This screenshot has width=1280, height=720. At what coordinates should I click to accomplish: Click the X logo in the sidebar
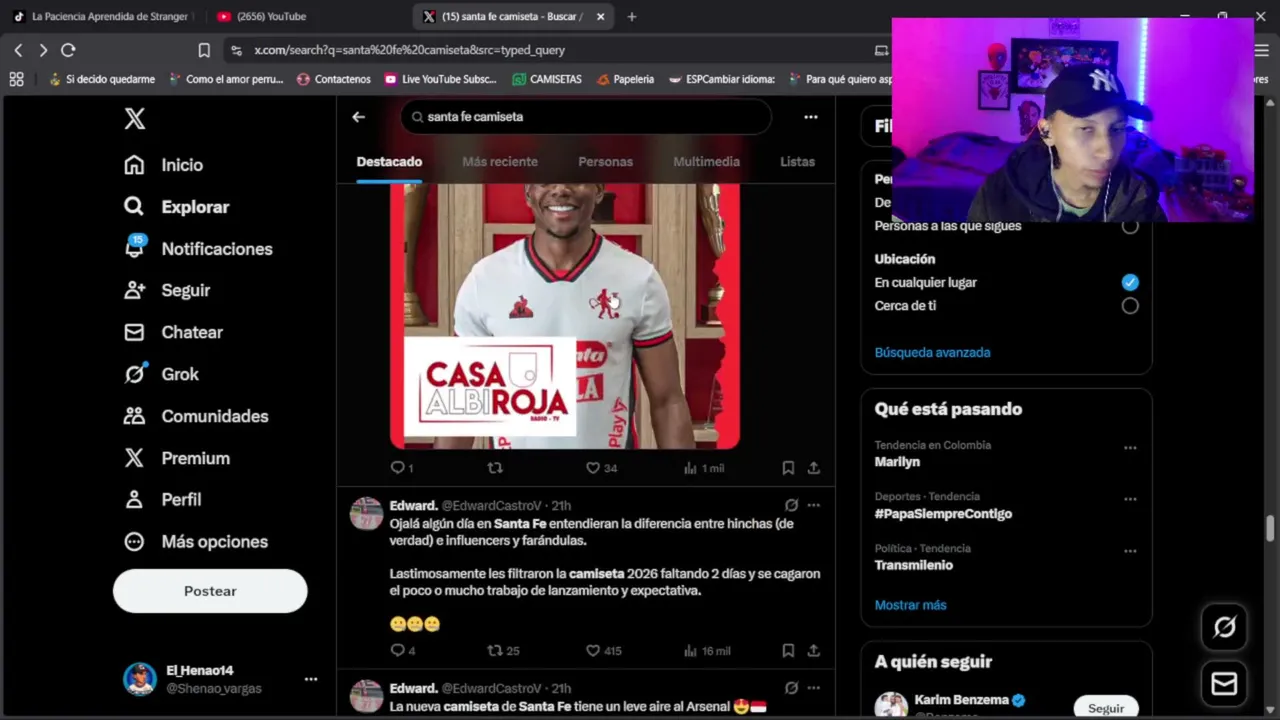click(x=135, y=119)
